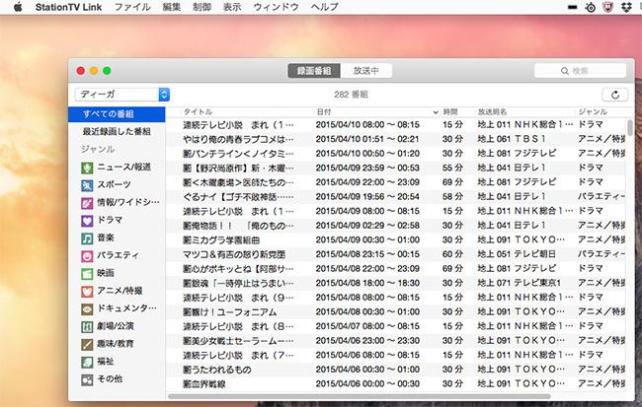
Task: Select the 福祉 genre icon
Action: pyautogui.click(x=87, y=362)
